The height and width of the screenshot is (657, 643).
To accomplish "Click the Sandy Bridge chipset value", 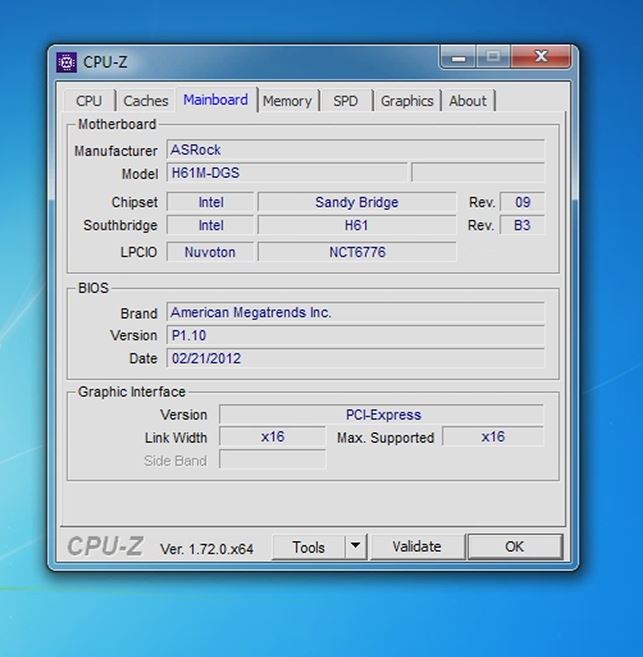I will (x=357, y=202).
